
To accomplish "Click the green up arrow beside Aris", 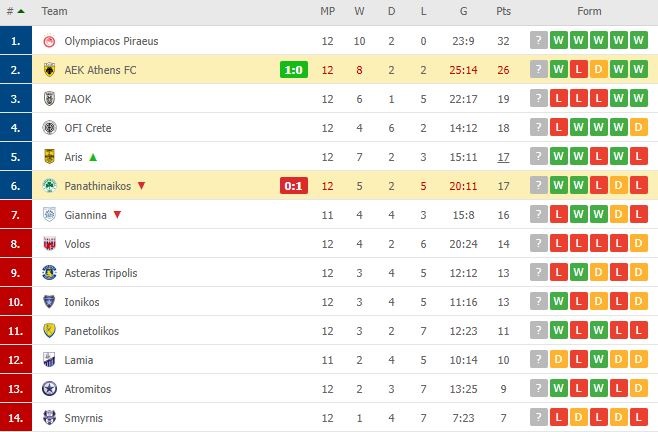I will (x=93, y=157).
